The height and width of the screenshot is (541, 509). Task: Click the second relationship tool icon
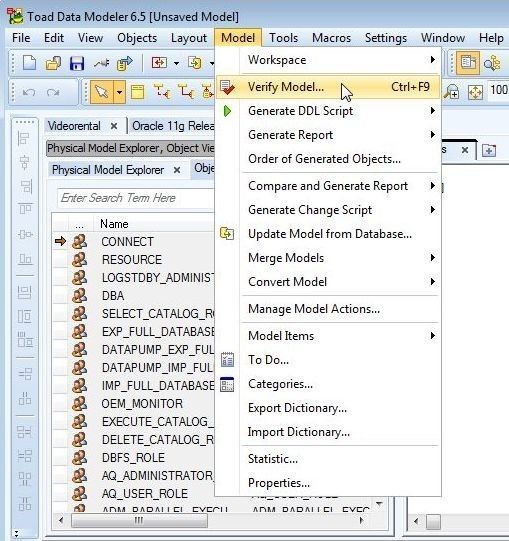186,92
